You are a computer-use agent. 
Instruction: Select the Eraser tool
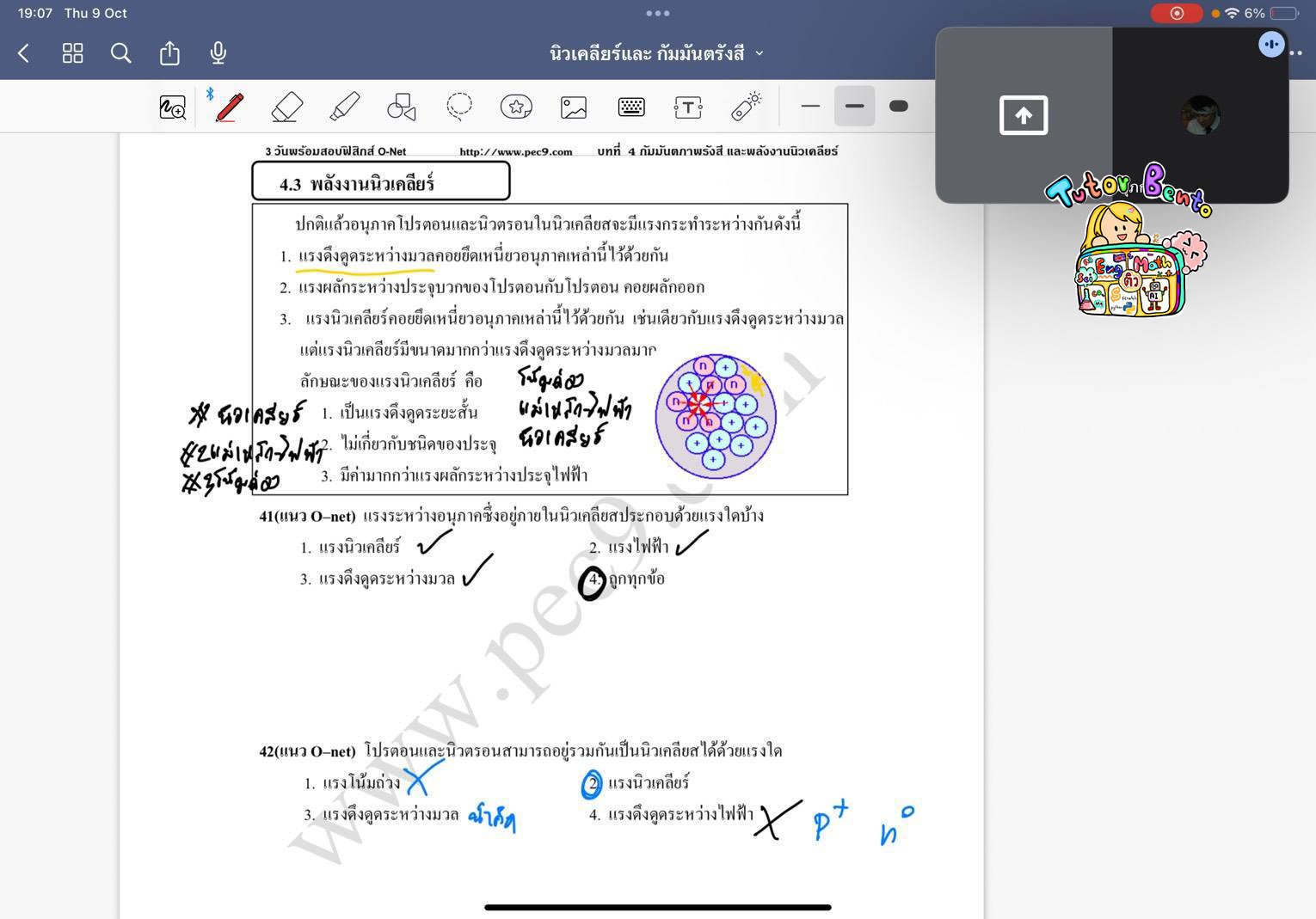tap(286, 107)
